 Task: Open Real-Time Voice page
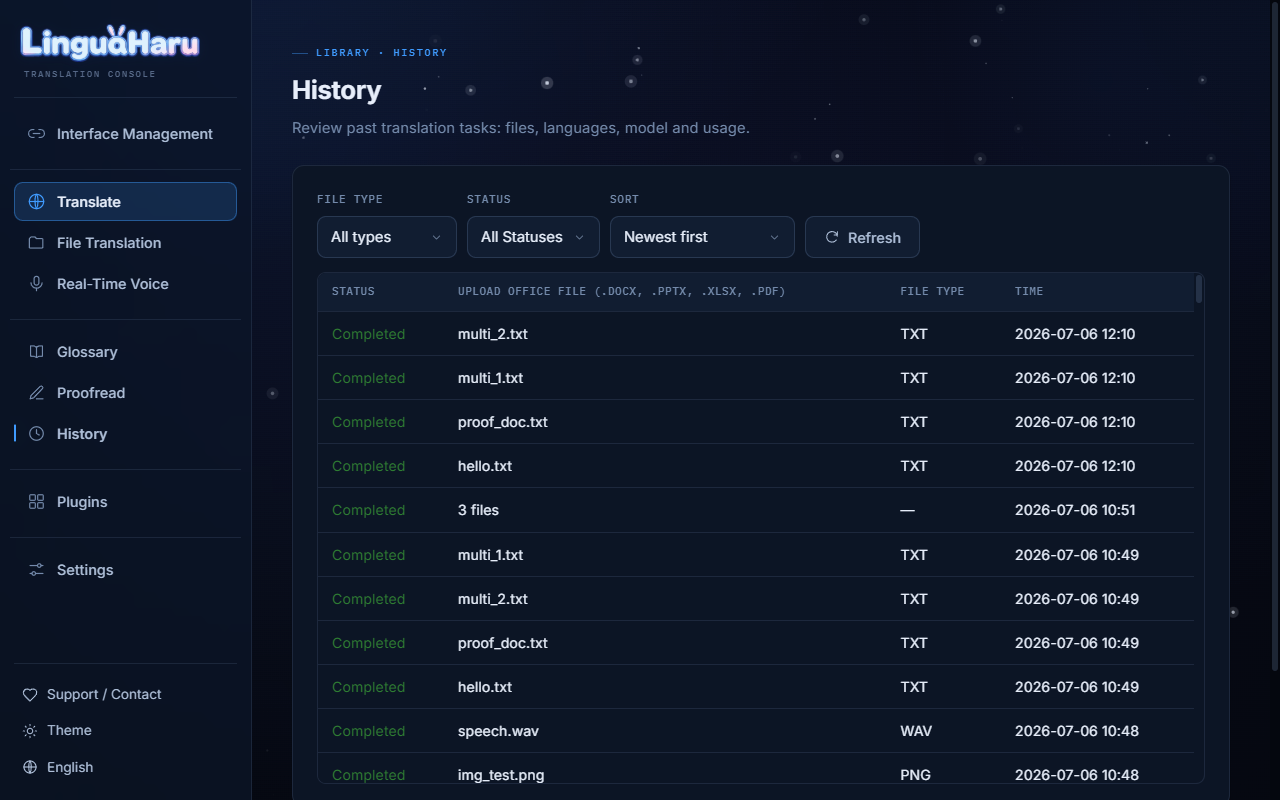point(125,284)
